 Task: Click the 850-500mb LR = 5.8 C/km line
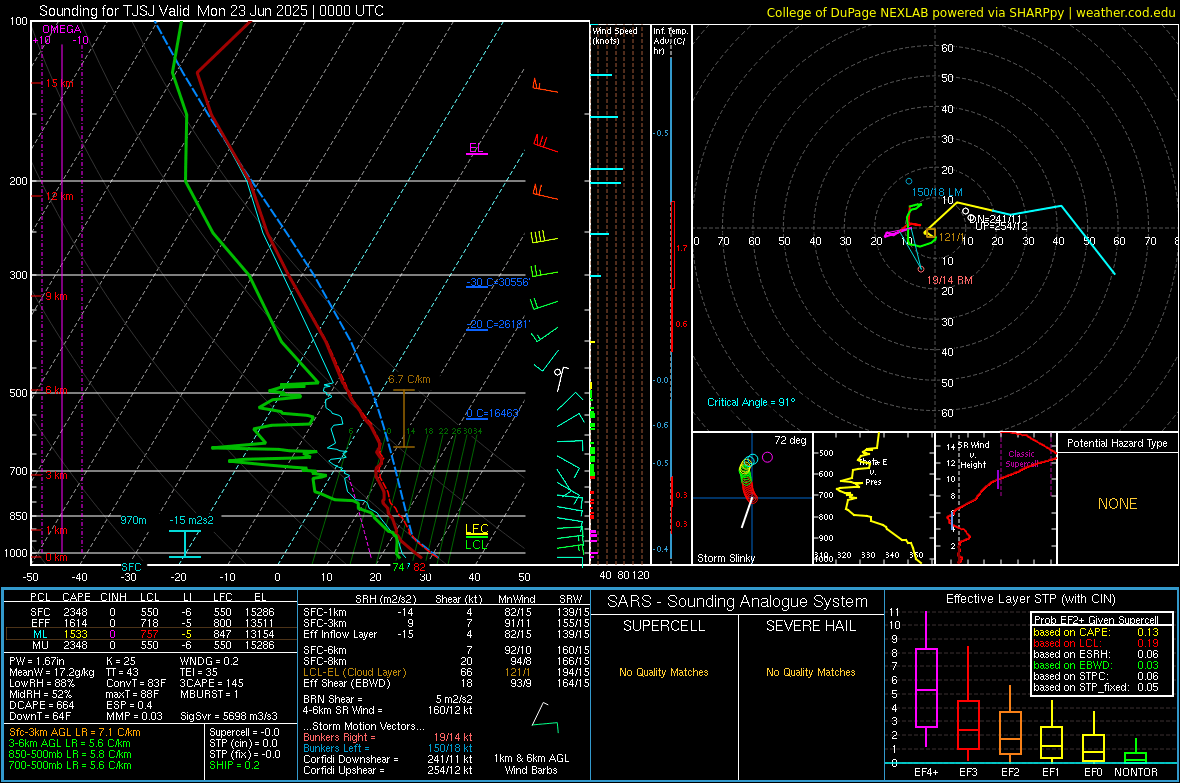pyautogui.click(x=70, y=754)
